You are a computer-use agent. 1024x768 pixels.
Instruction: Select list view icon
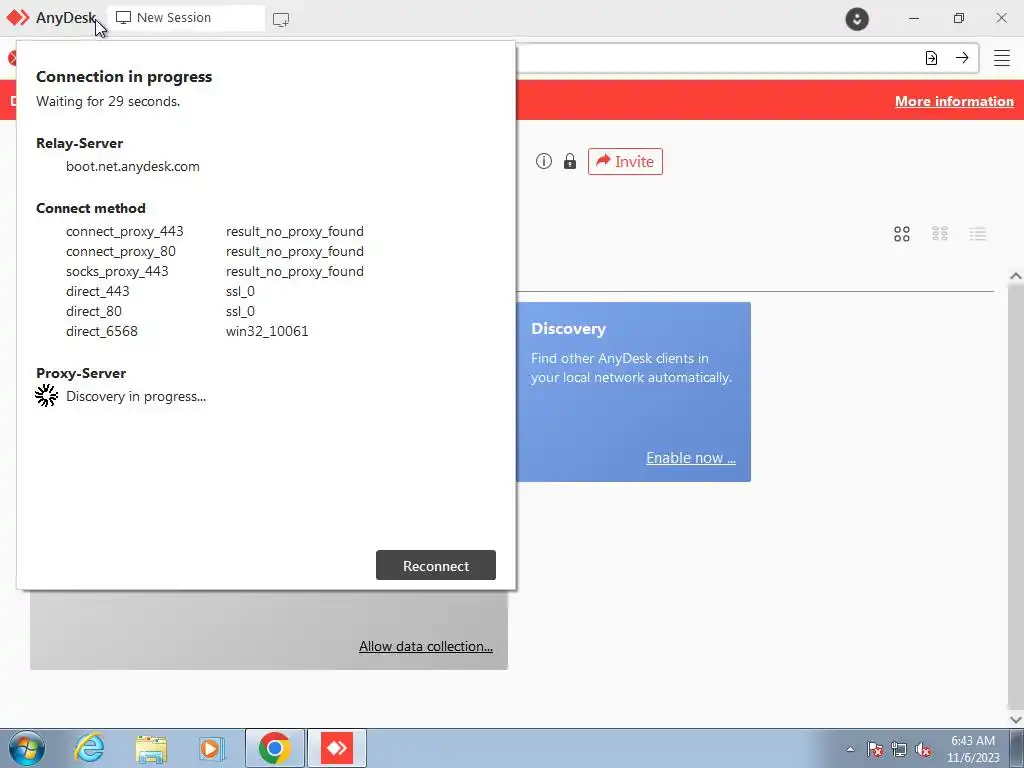(978, 234)
